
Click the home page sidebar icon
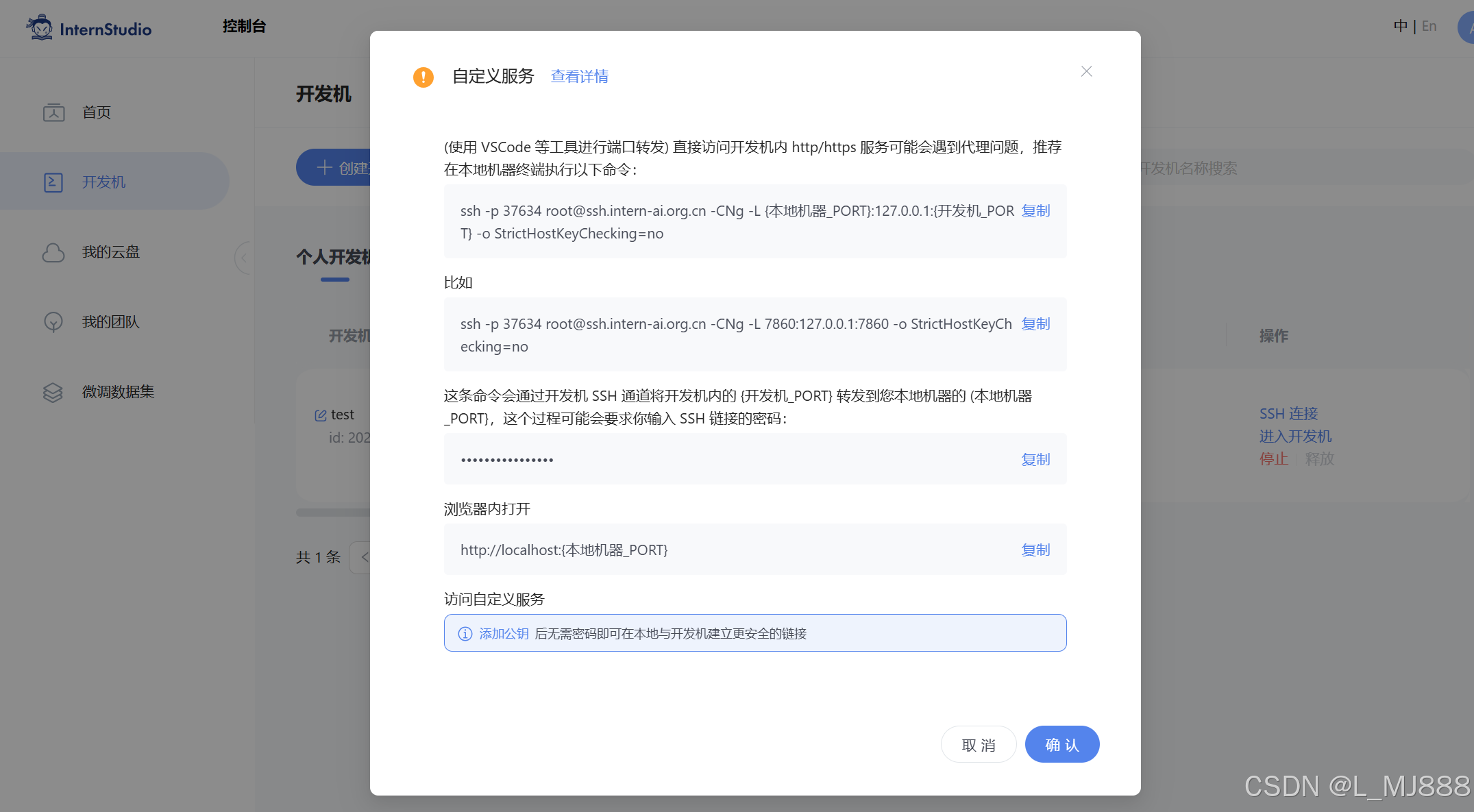click(53, 112)
